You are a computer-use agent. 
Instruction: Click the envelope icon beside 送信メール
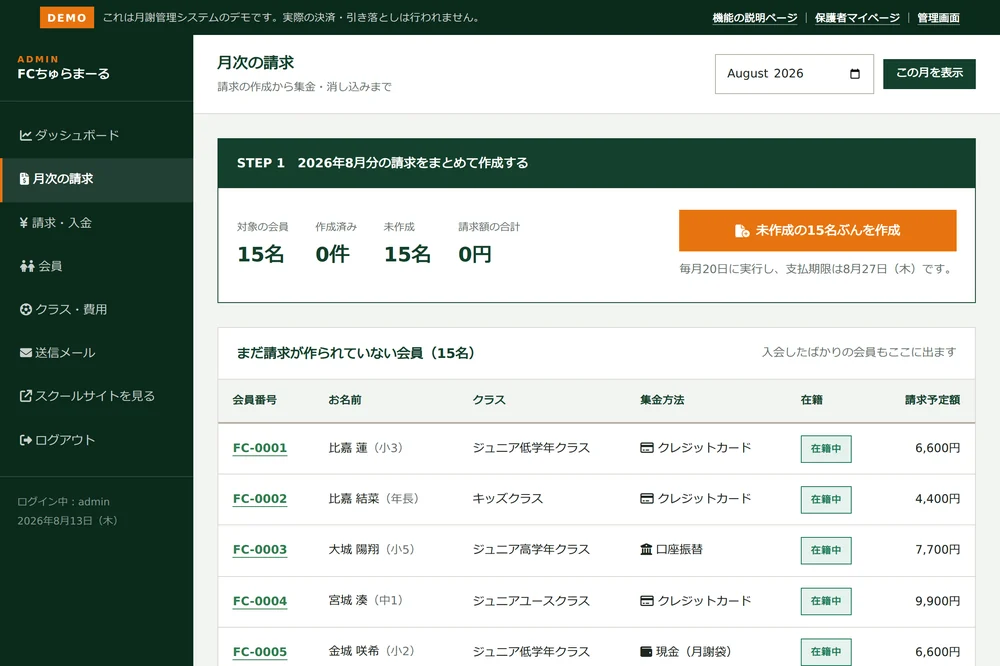(x=26, y=353)
